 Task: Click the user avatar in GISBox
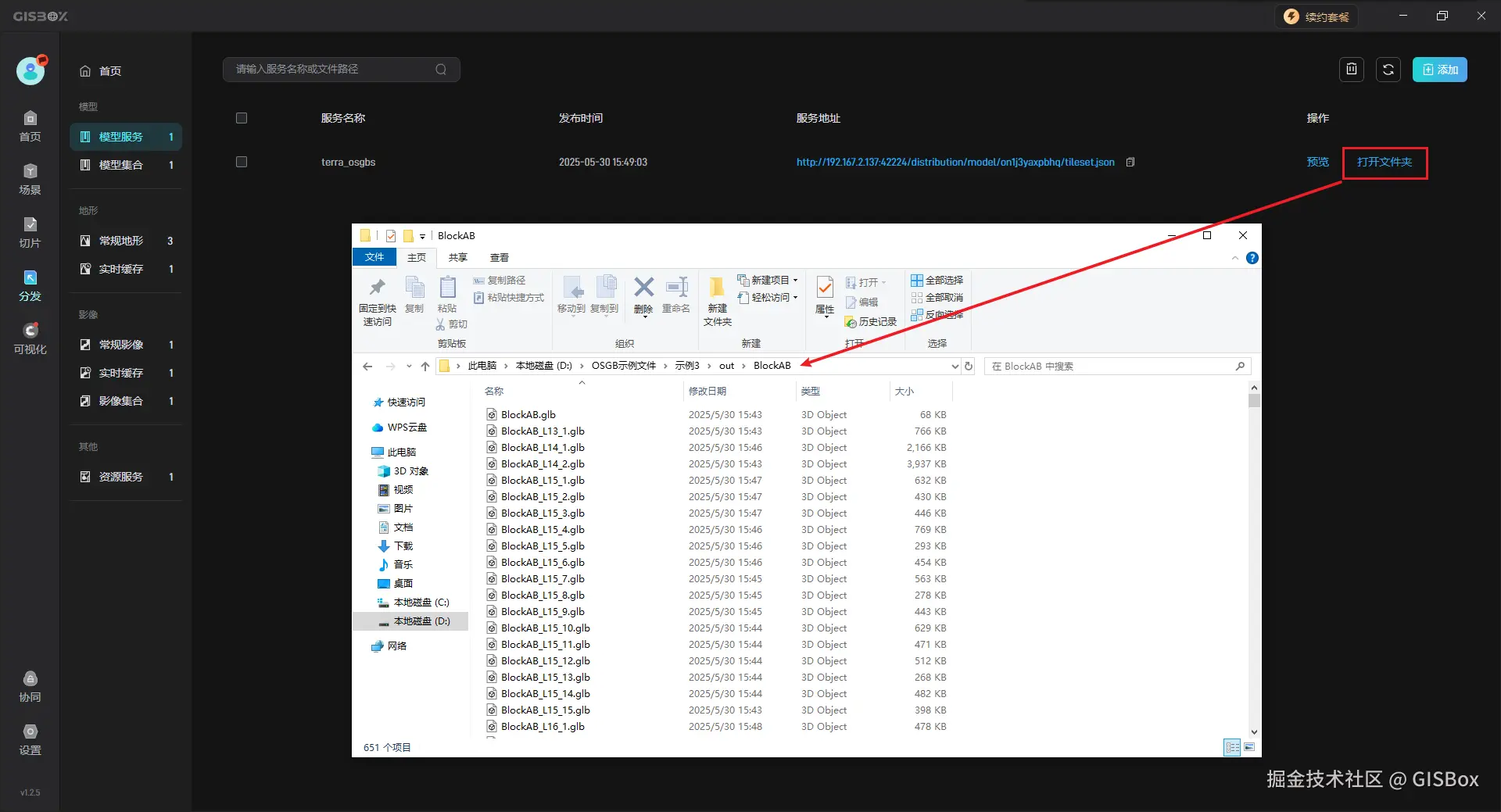click(31, 70)
